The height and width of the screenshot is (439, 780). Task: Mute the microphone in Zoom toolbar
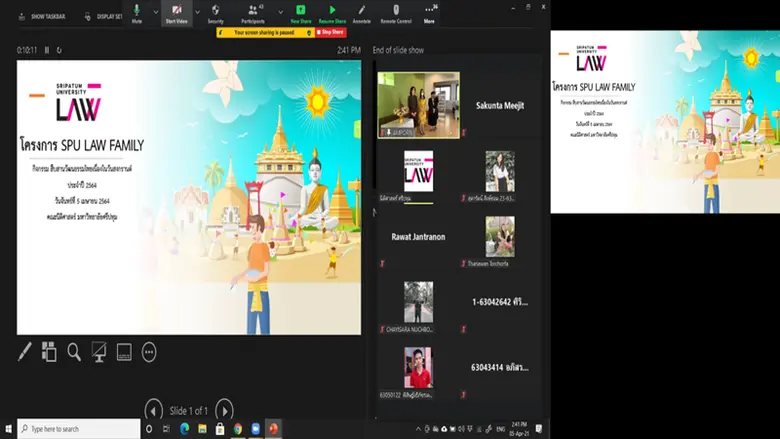tap(136, 12)
